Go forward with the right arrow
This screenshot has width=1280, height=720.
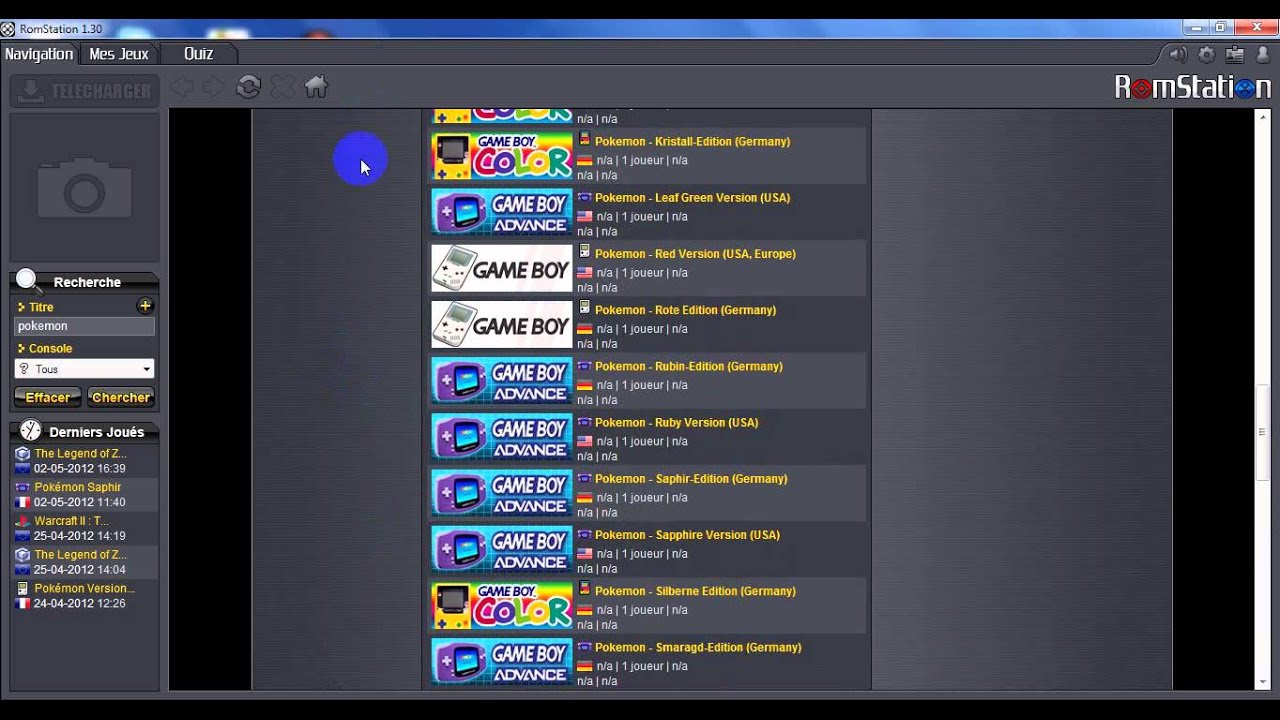pyautogui.click(x=213, y=88)
